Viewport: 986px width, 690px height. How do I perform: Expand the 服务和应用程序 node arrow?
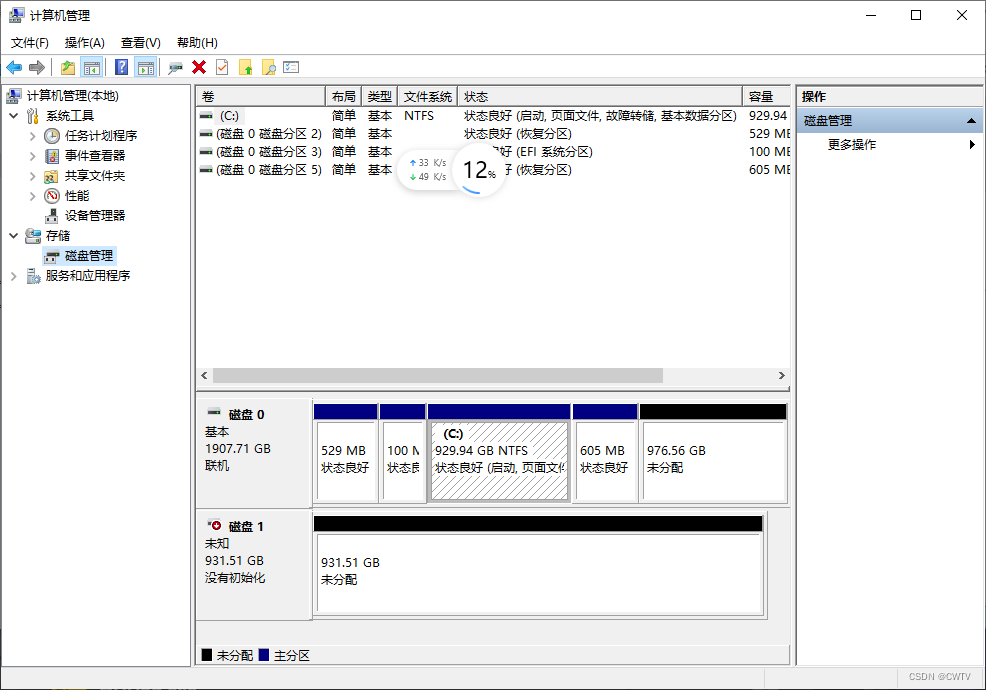pos(14,276)
